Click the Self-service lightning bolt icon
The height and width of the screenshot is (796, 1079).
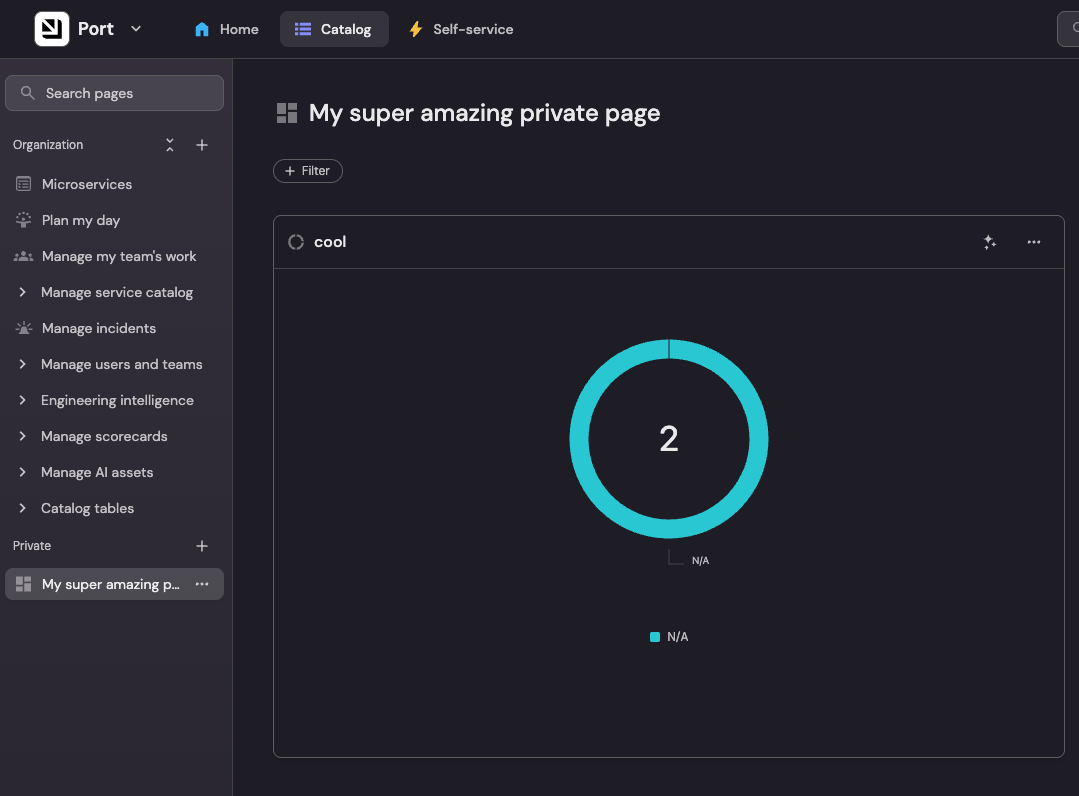pos(416,29)
